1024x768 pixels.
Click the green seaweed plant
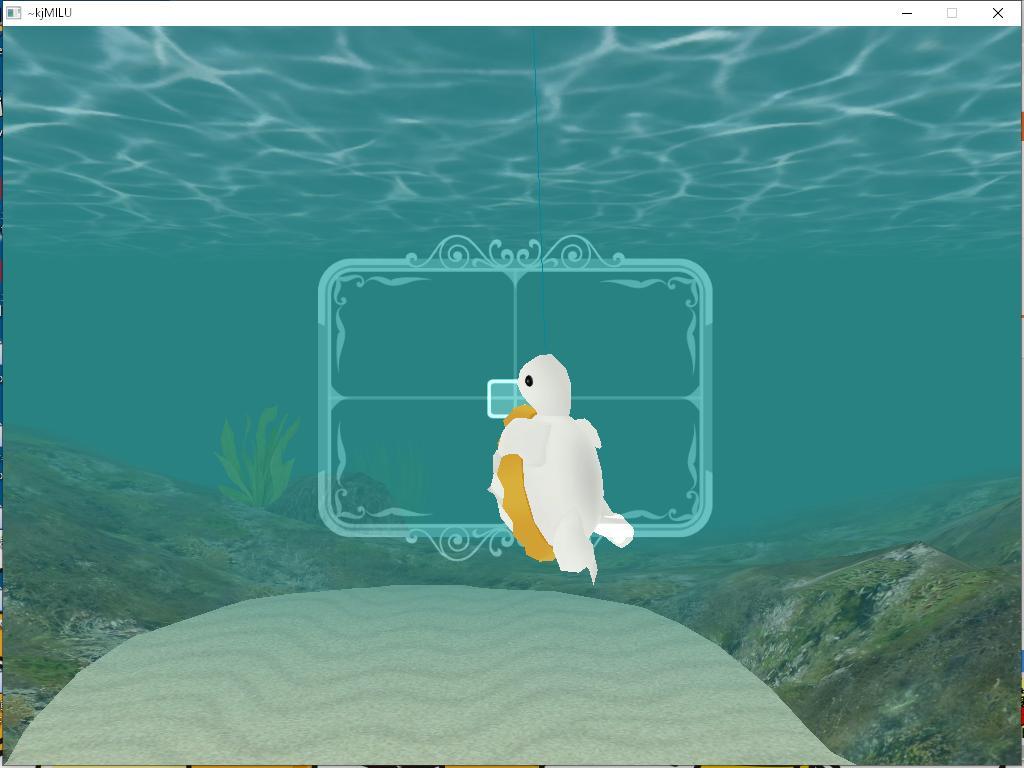point(258,456)
